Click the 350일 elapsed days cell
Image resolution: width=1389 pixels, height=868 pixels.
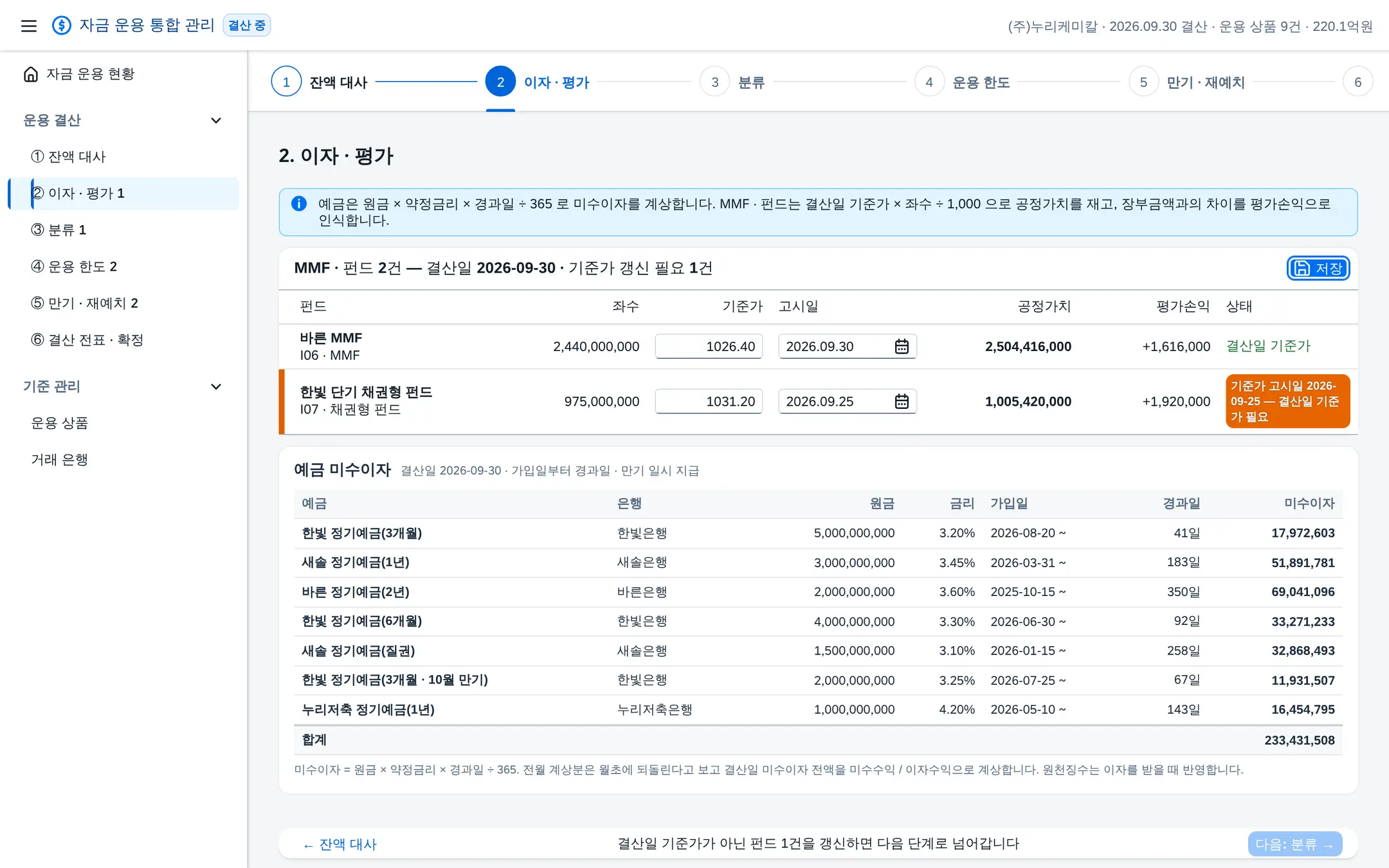point(1184,592)
